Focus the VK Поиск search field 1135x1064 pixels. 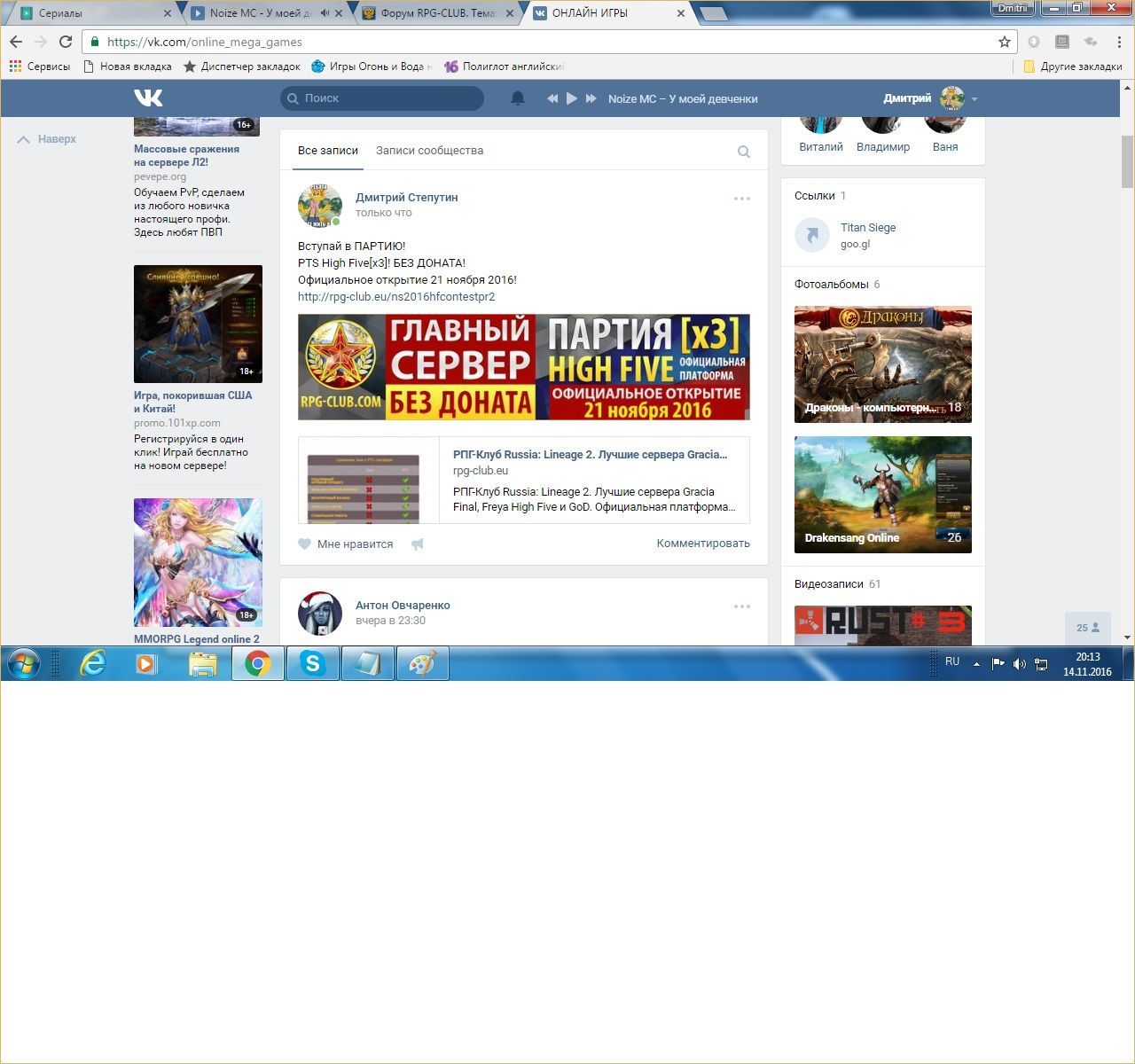[382, 98]
